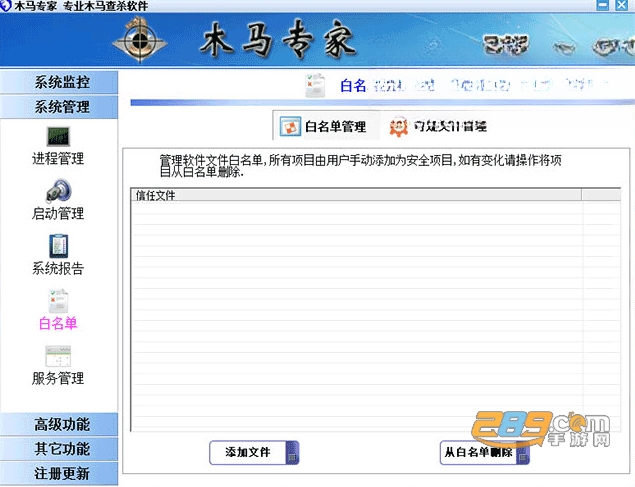Click the 从白名单删除 button

coord(485,453)
